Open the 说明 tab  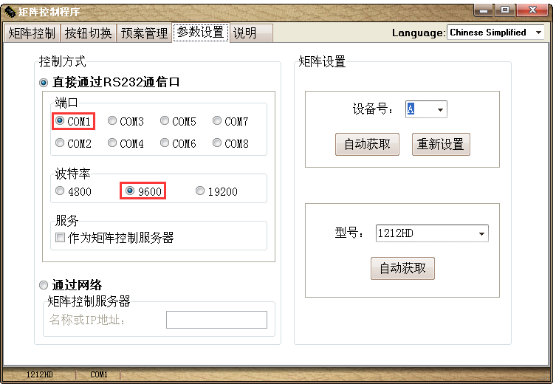tap(251, 33)
